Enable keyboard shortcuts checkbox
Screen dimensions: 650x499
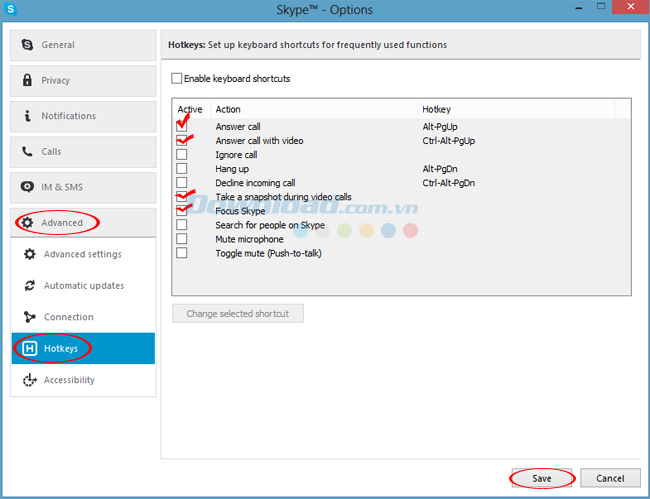(x=177, y=78)
